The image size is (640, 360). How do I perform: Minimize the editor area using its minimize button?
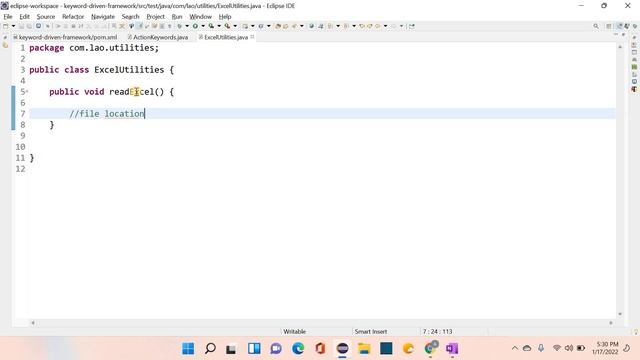(x=616, y=35)
